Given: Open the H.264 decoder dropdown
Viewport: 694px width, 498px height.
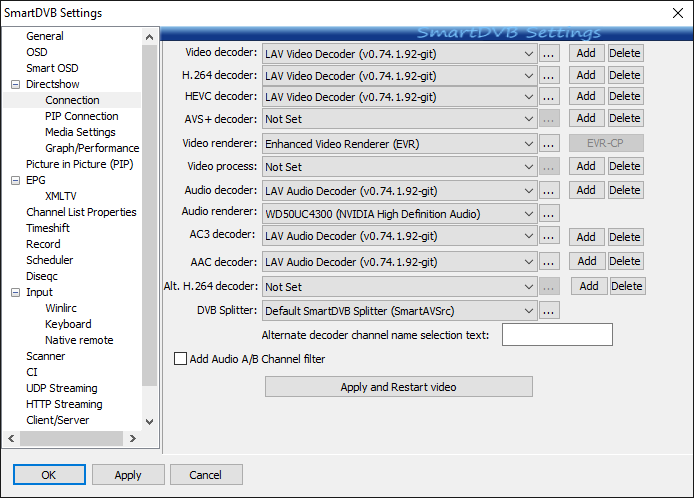Looking at the screenshot, I should [400, 76].
